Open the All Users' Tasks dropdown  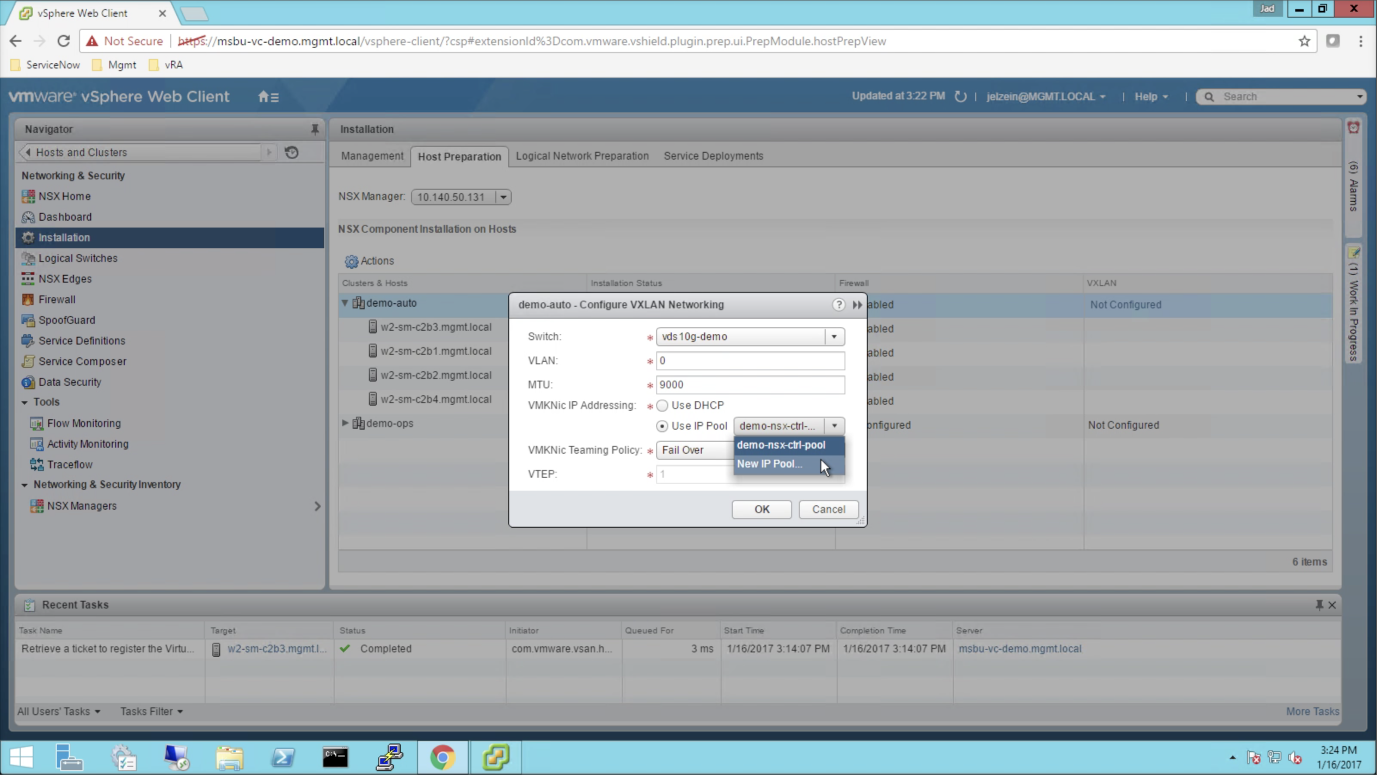pos(59,712)
